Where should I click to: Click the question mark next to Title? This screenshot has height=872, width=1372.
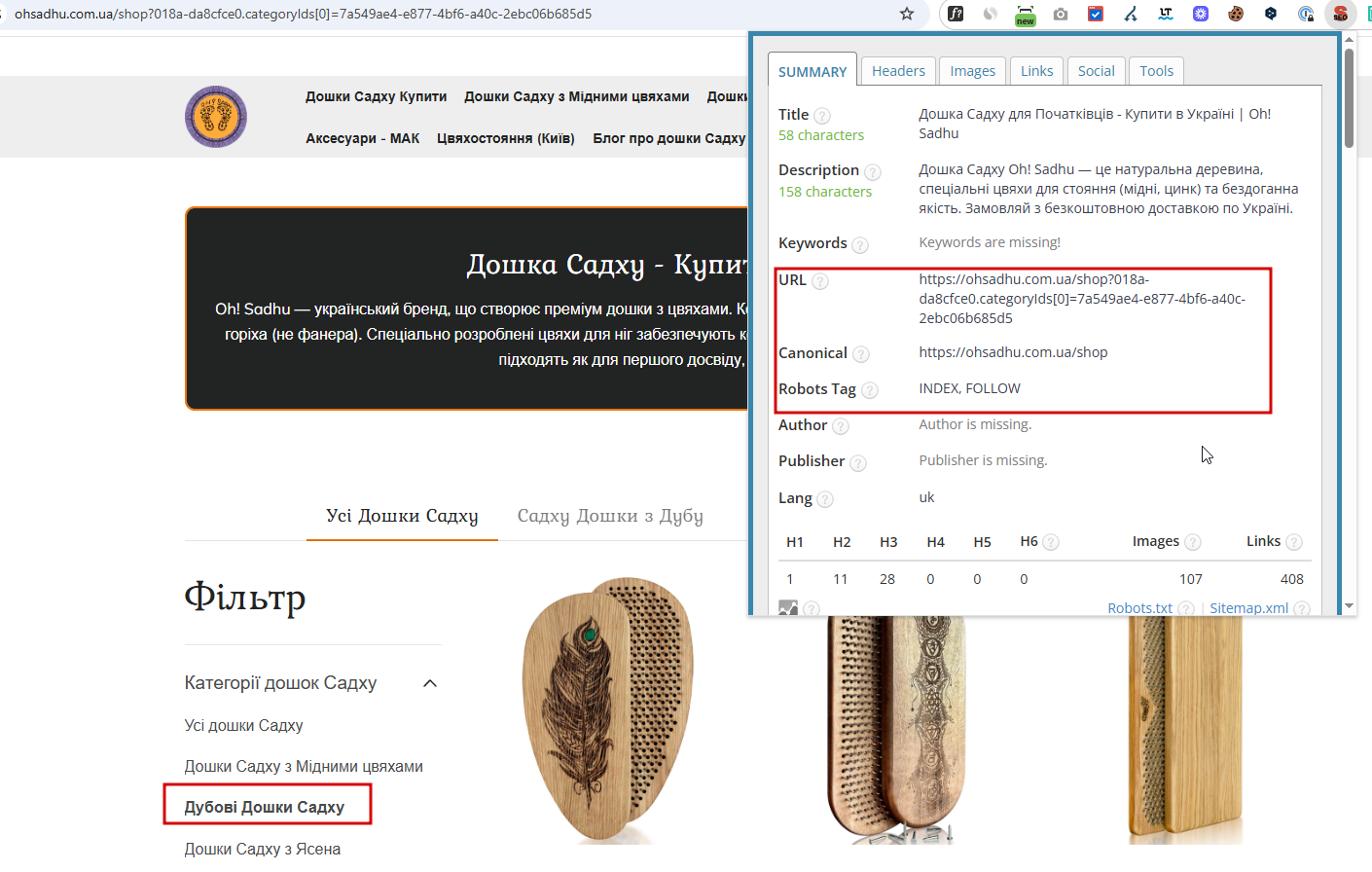click(822, 116)
